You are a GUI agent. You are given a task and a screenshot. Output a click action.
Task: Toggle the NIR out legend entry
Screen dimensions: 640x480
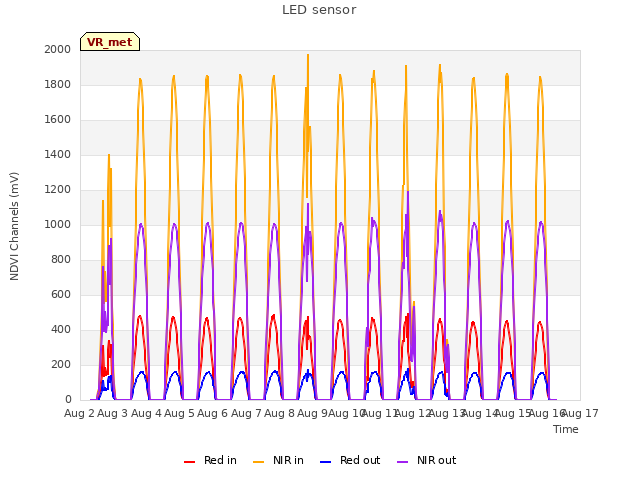click(427, 460)
